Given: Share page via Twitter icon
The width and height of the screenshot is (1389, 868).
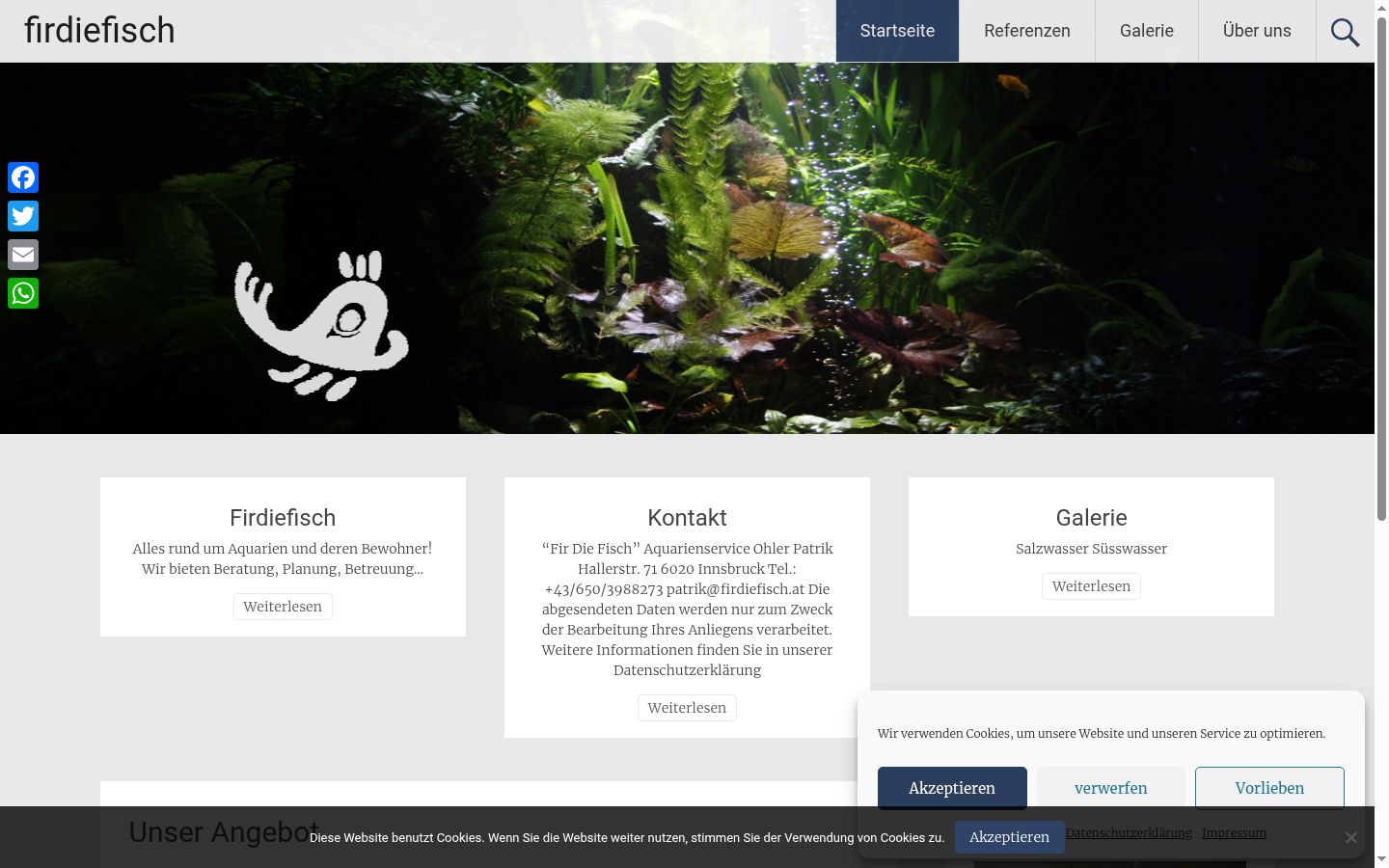Looking at the screenshot, I should (x=23, y=216).
